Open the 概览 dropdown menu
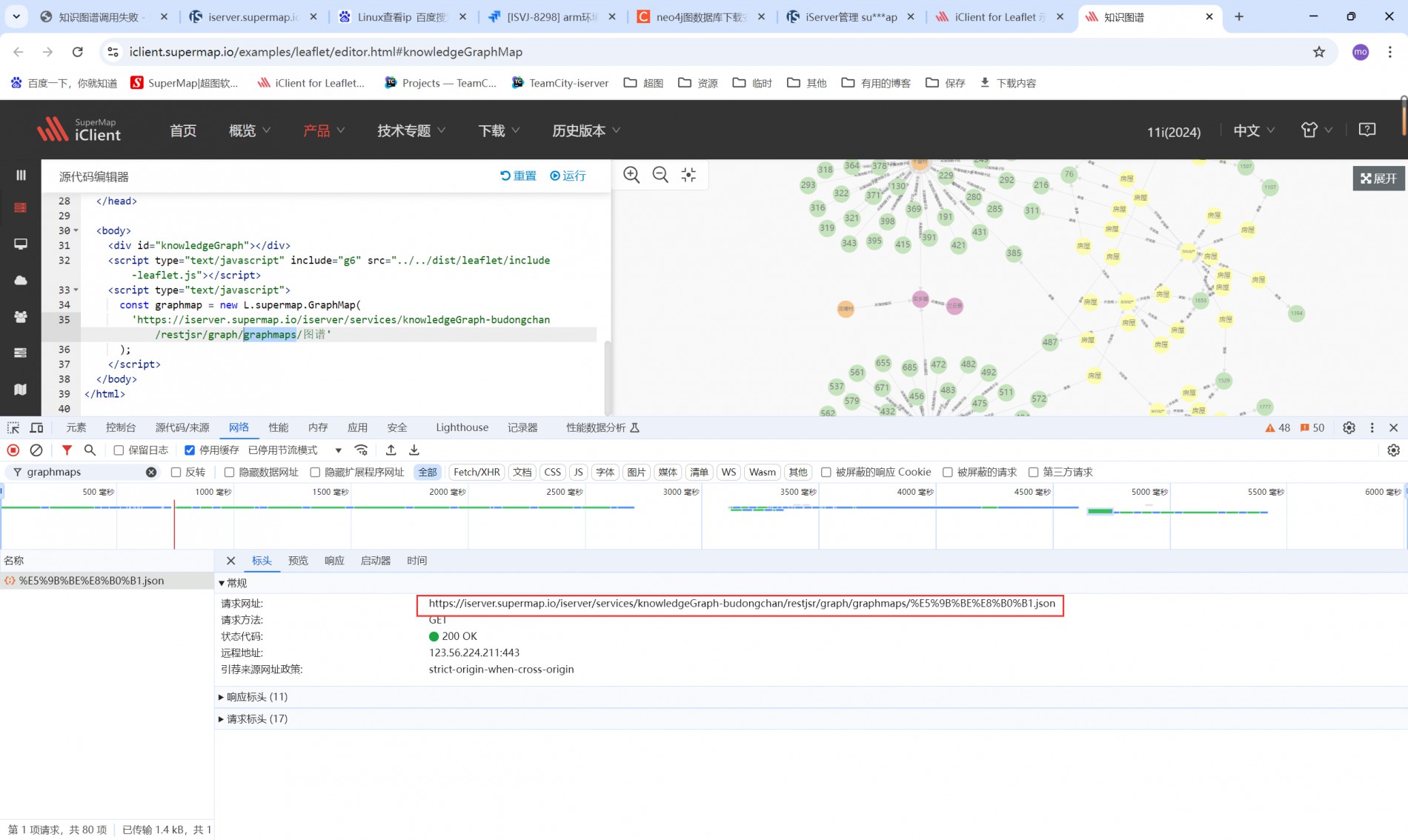The image size is (1408, 840). [x=250, y=130]
